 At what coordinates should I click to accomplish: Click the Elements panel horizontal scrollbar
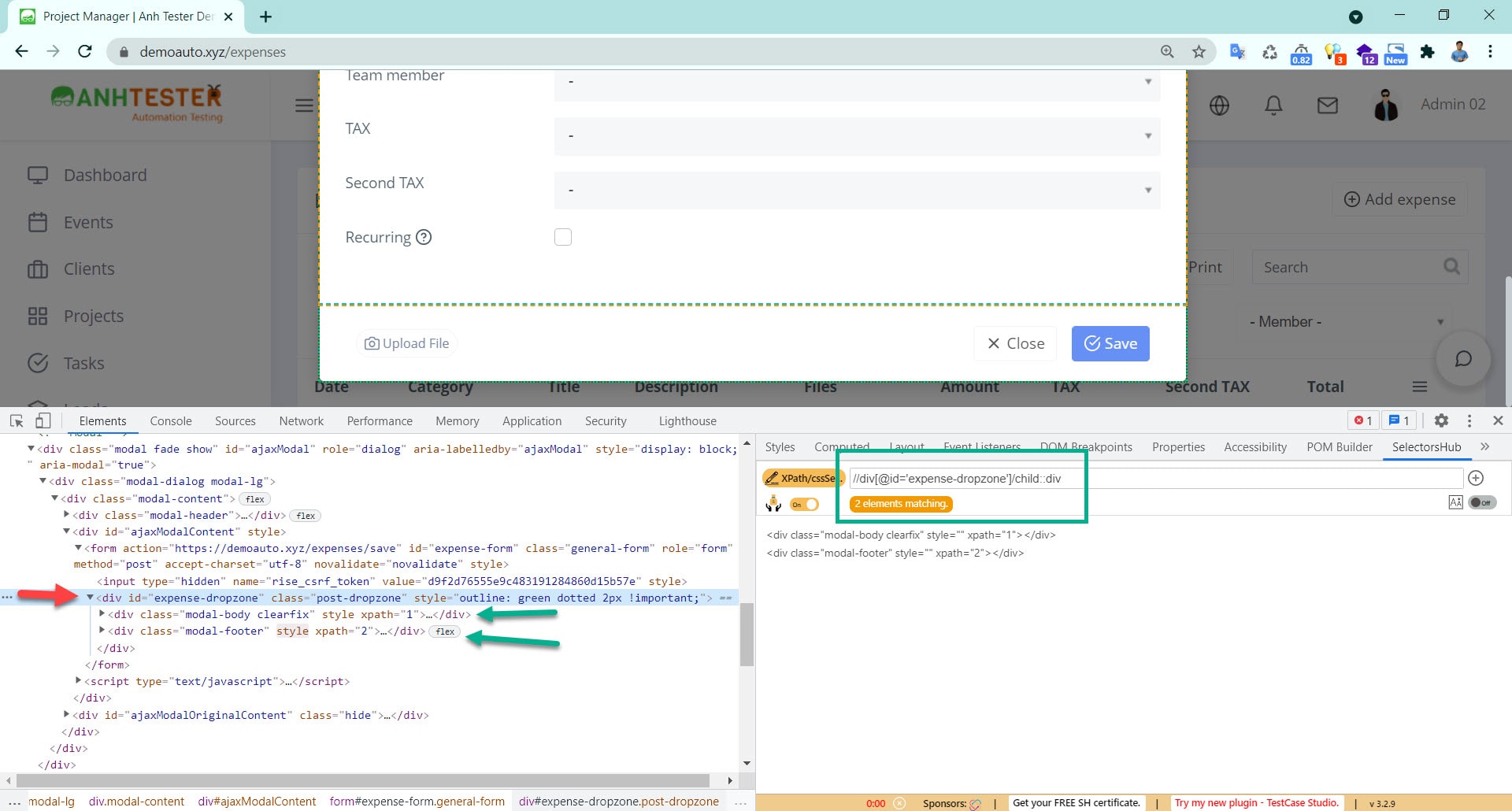pyautogui.click(x=363, y=780)
